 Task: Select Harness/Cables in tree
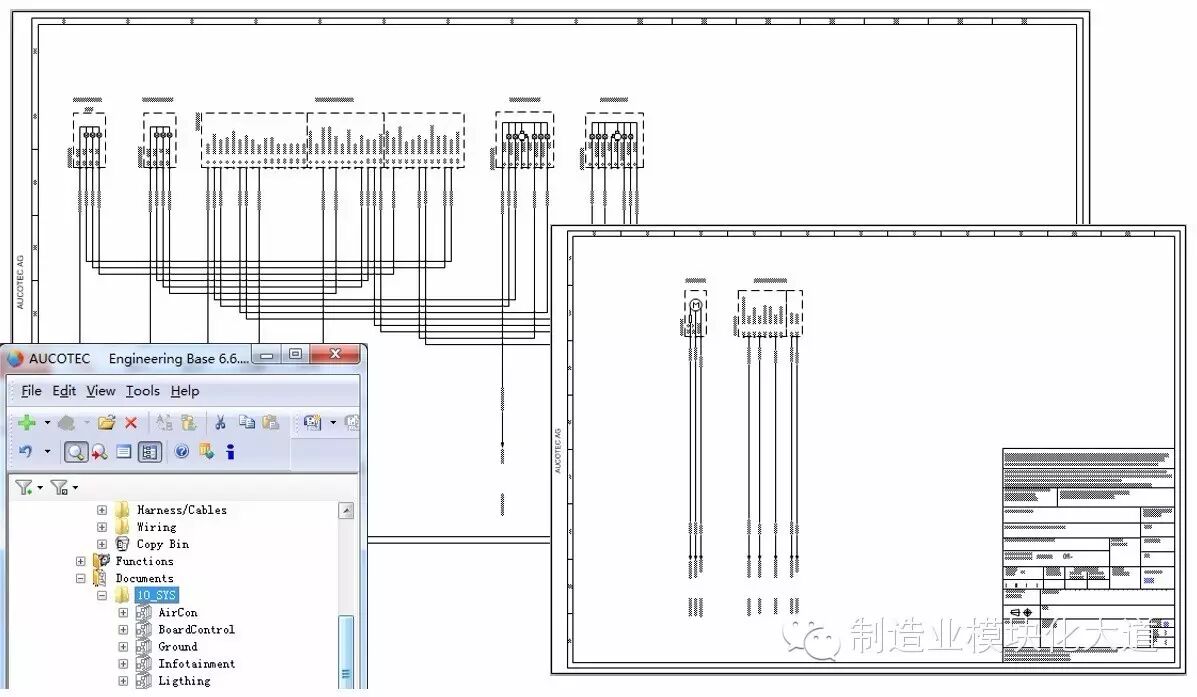(182, 510)
